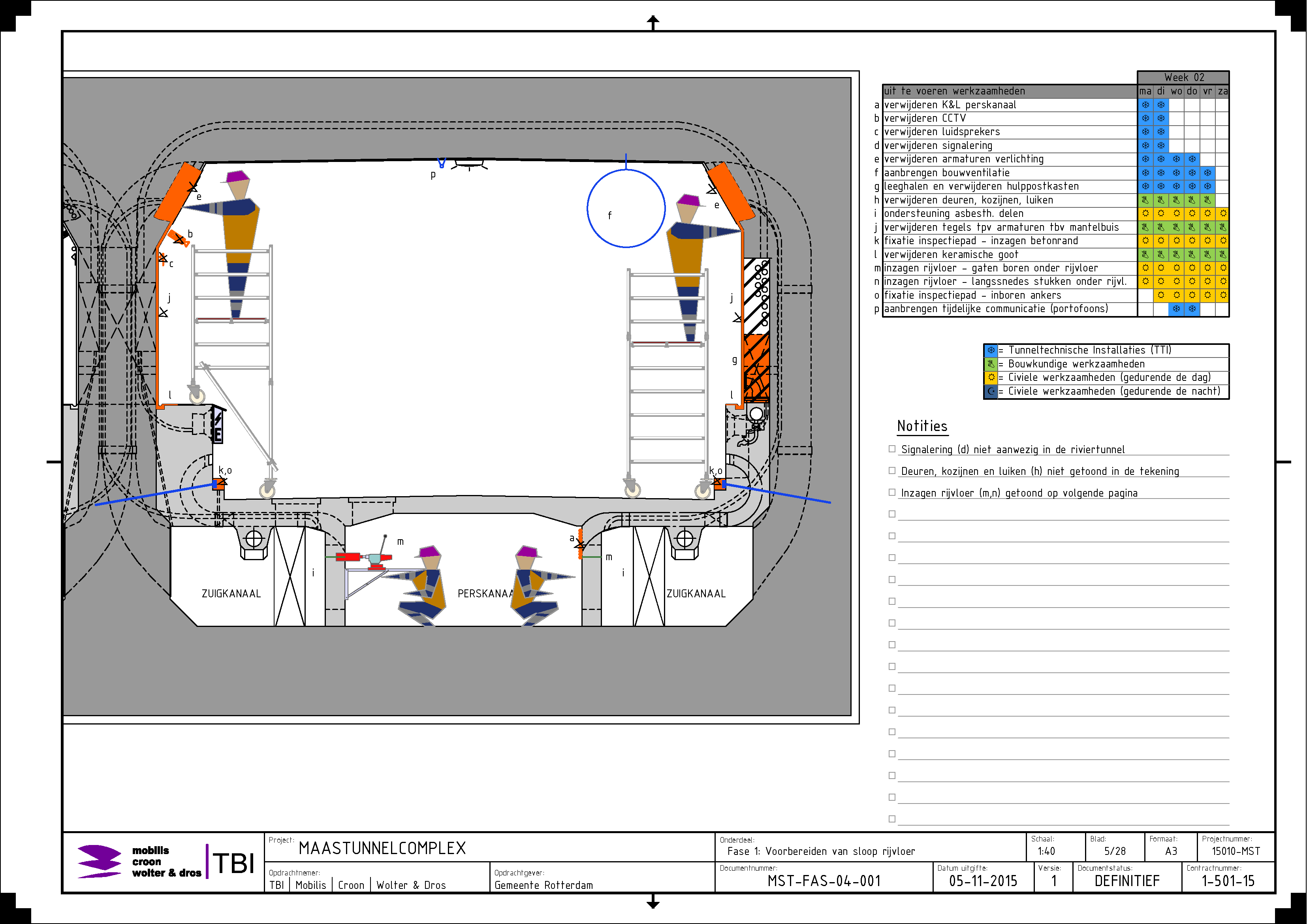Tick the first empty note checkbox
1307x924 pixels.
coord(892,514)
